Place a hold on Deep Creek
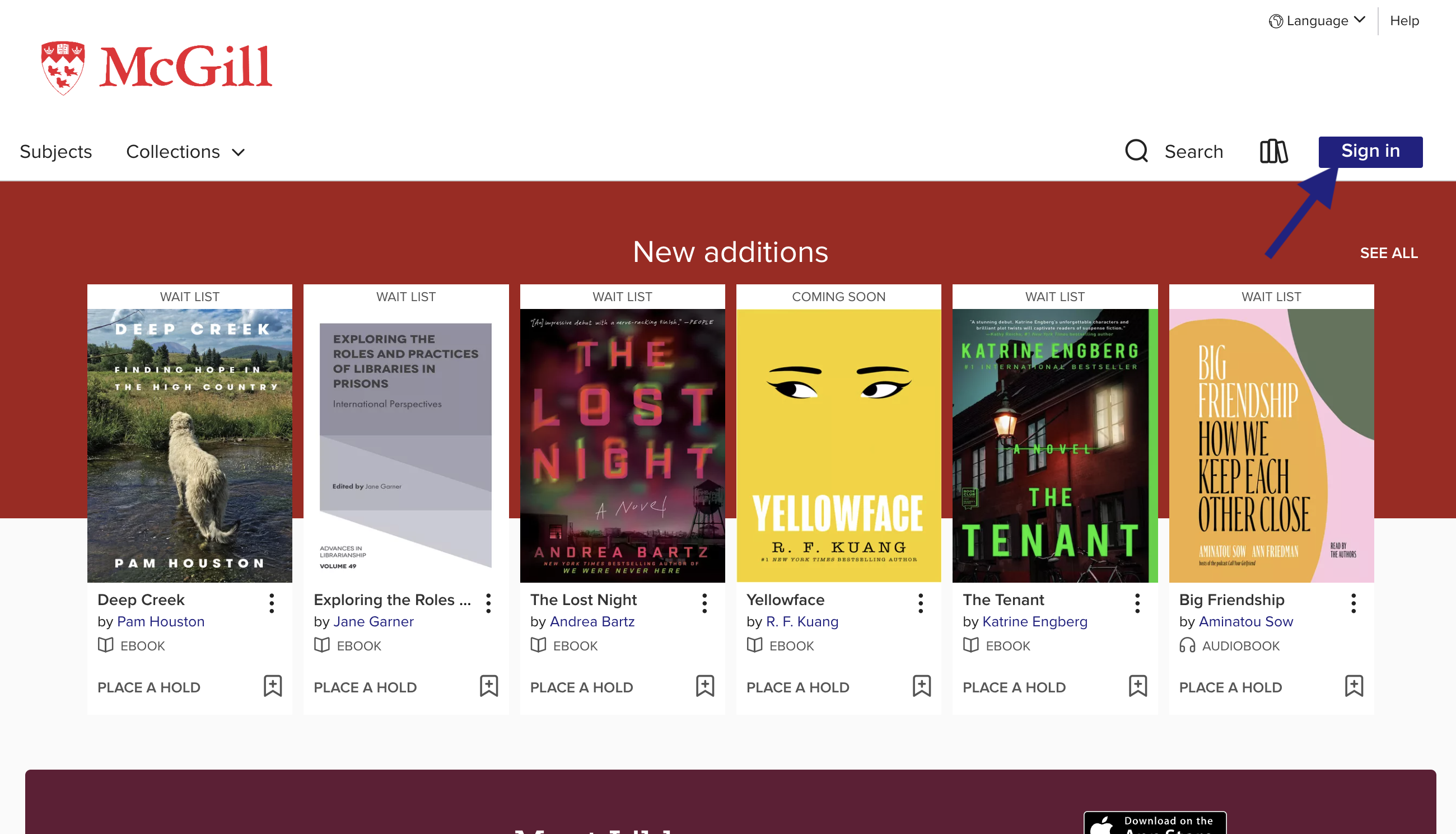The width and height of the screenshot is (1456, 834). tap(149, 687)
